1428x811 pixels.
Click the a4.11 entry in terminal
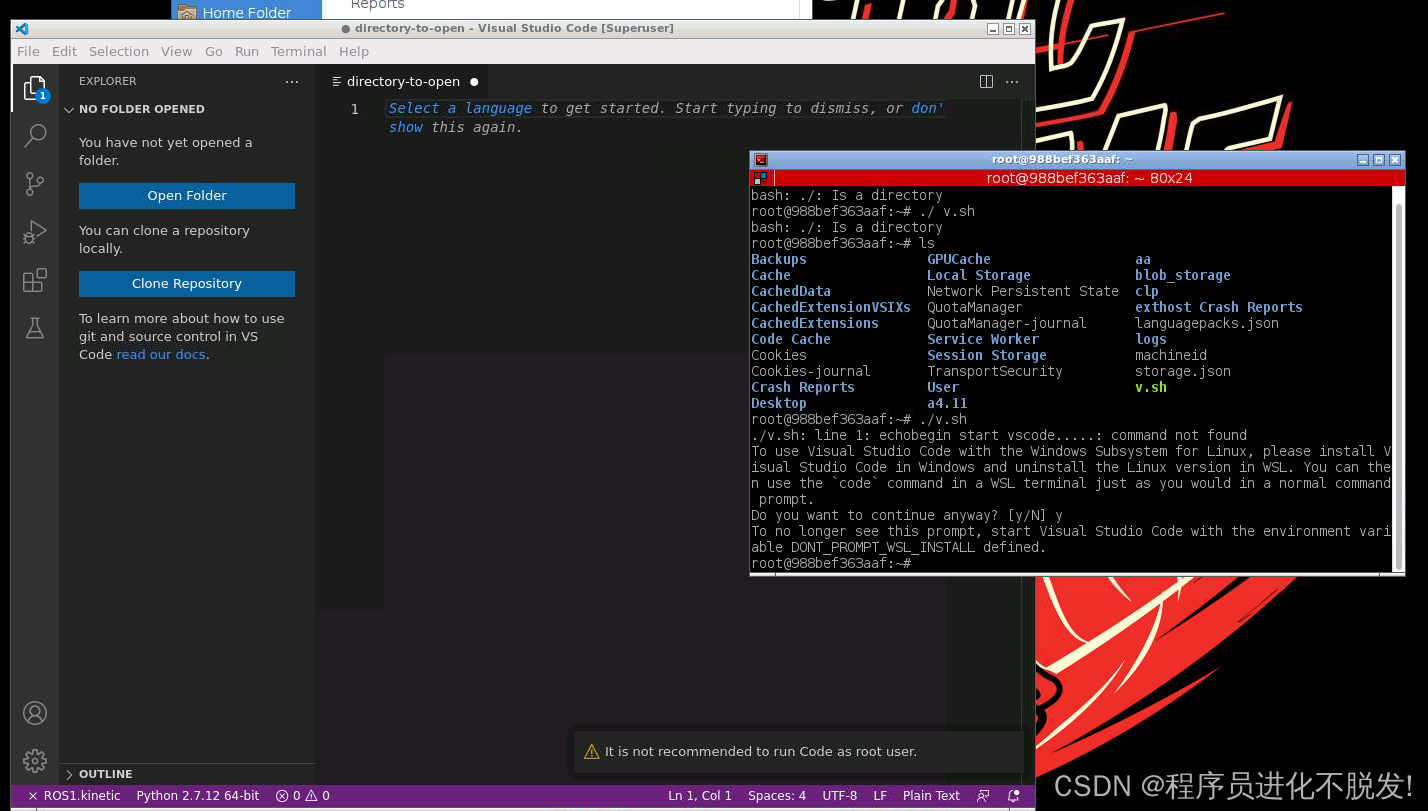(x=947, y=403)
